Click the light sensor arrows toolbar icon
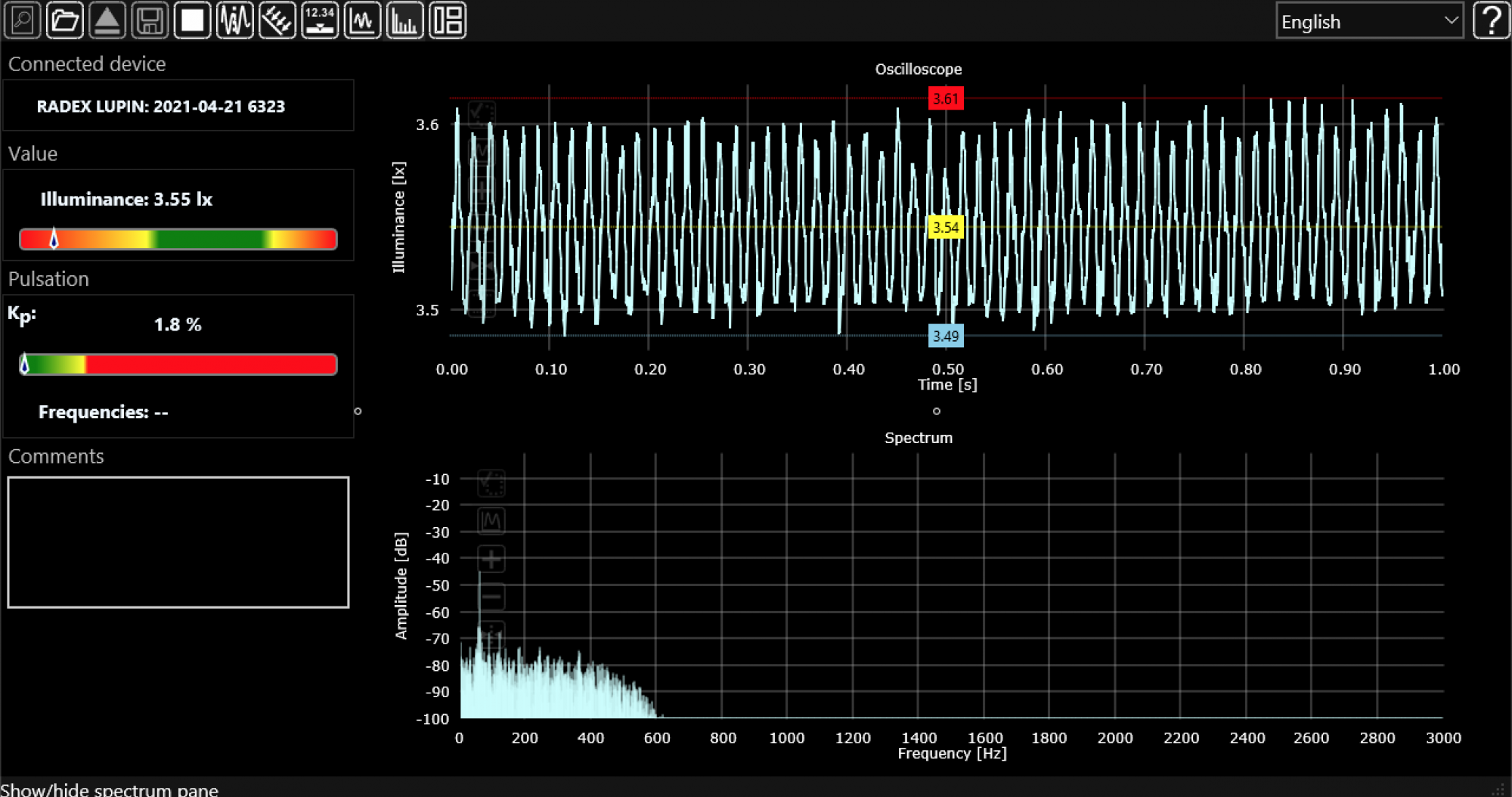The image size is (1512, 797). 277,20
